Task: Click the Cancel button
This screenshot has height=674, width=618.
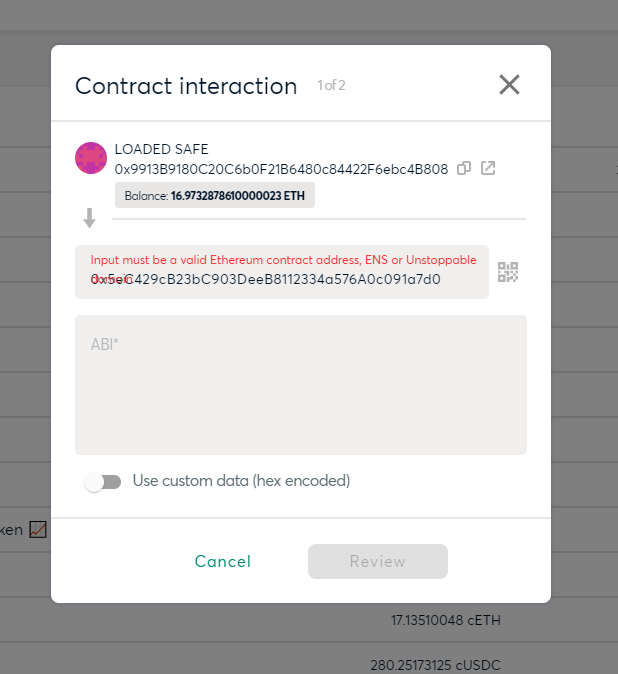Action: coord(223,561)
